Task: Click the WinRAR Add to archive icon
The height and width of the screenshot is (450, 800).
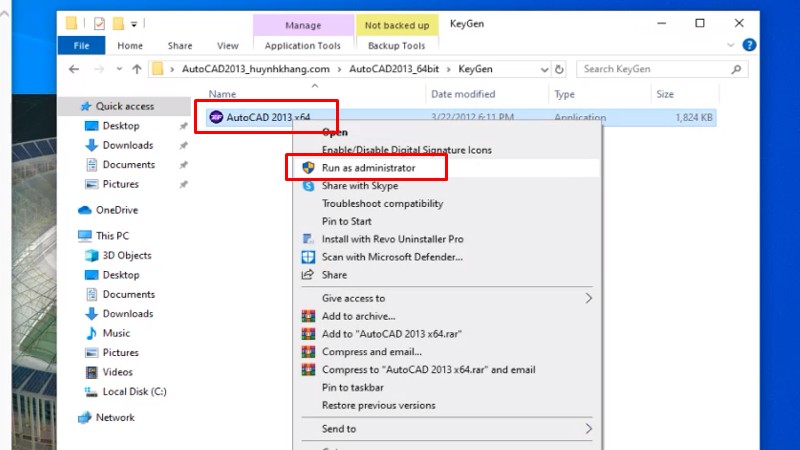Action: (309, 316)
